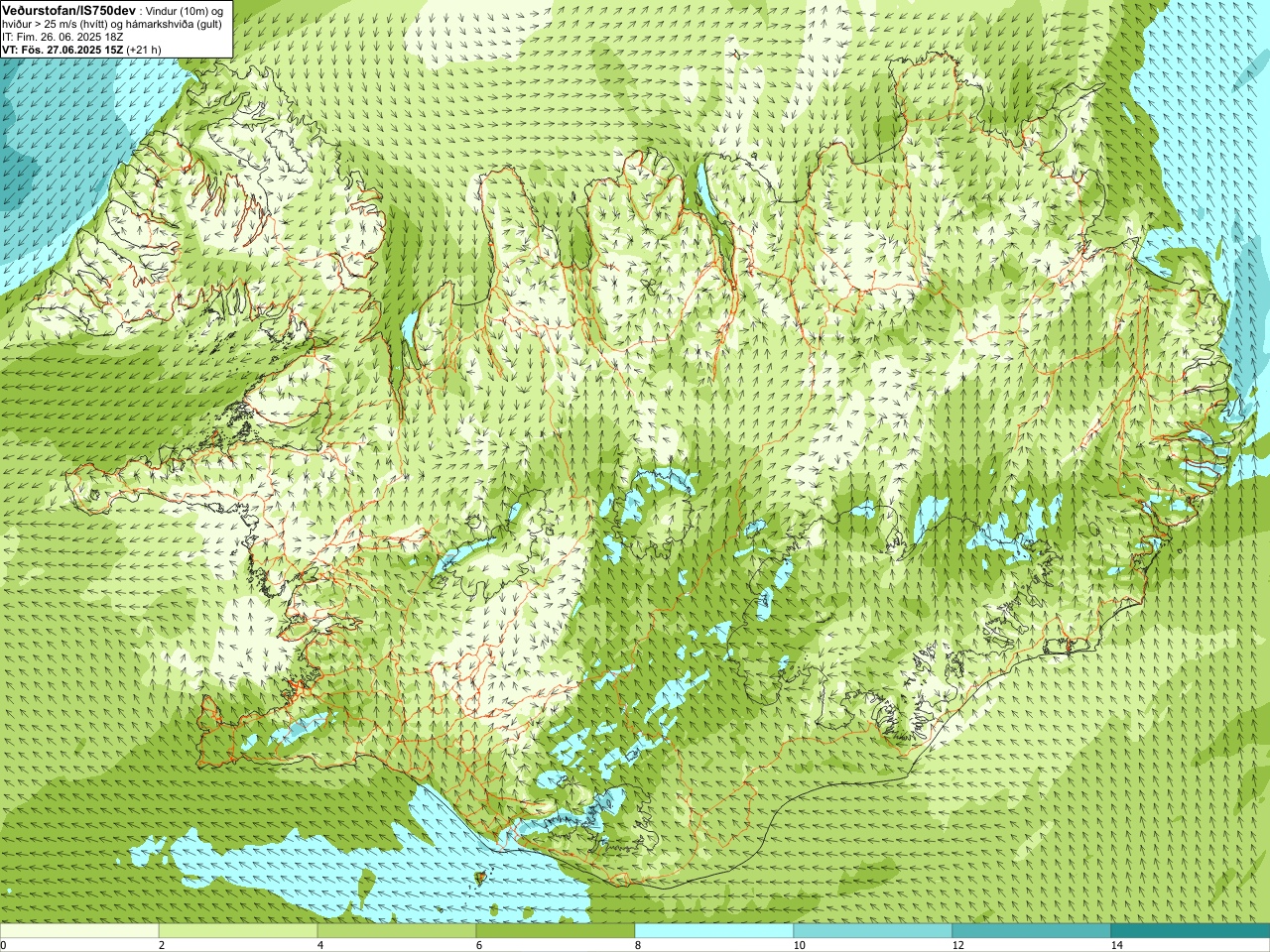The height and width of the screenshot is (952, 1270).
Task: Click the dark teal above-14 legend swatch
Action: click(x=1191, y=931)
